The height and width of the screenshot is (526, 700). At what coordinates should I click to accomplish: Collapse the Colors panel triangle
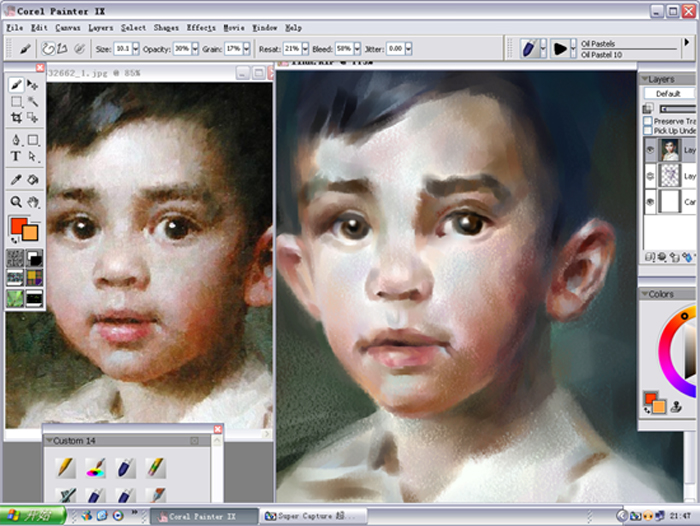[x=644, y=294]
